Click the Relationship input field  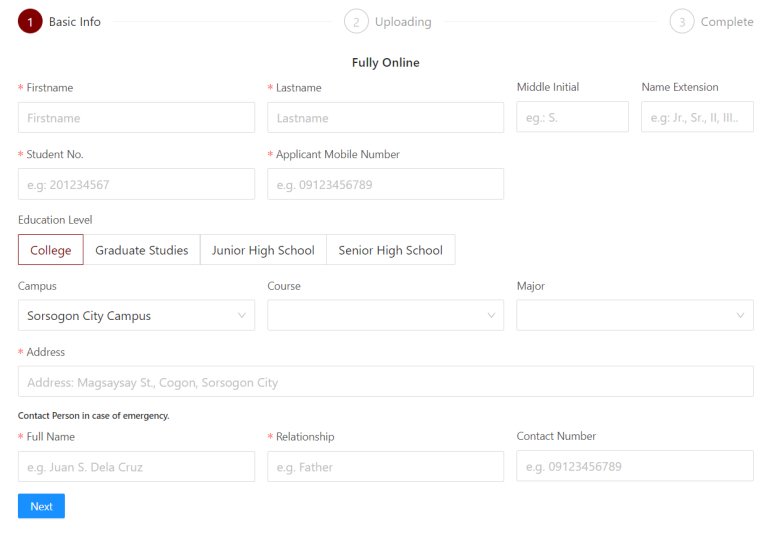point(385,467)
